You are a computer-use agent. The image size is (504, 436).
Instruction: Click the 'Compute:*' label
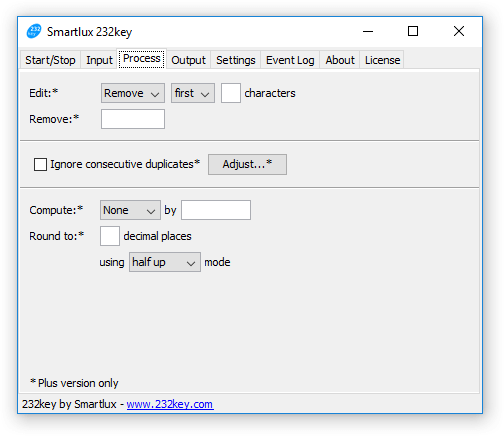pos(56,210)
